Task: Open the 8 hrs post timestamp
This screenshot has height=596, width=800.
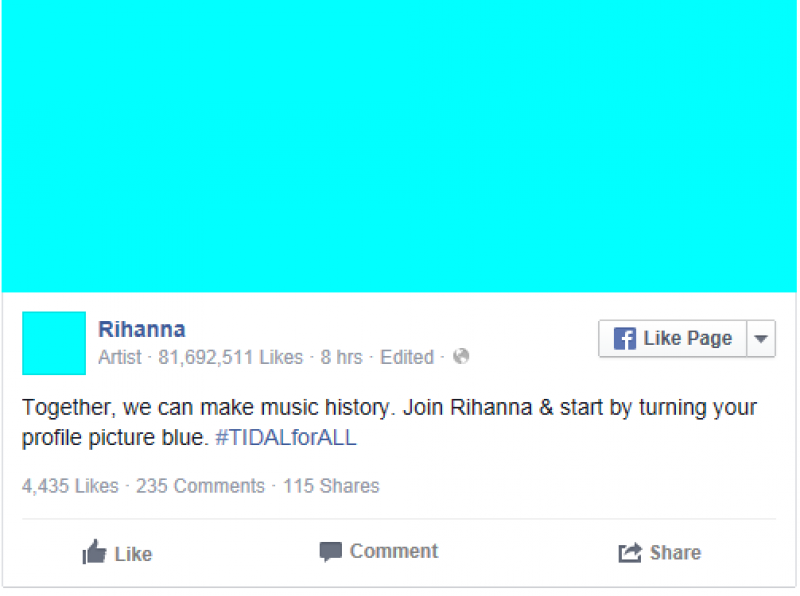Action: (341, 357)
